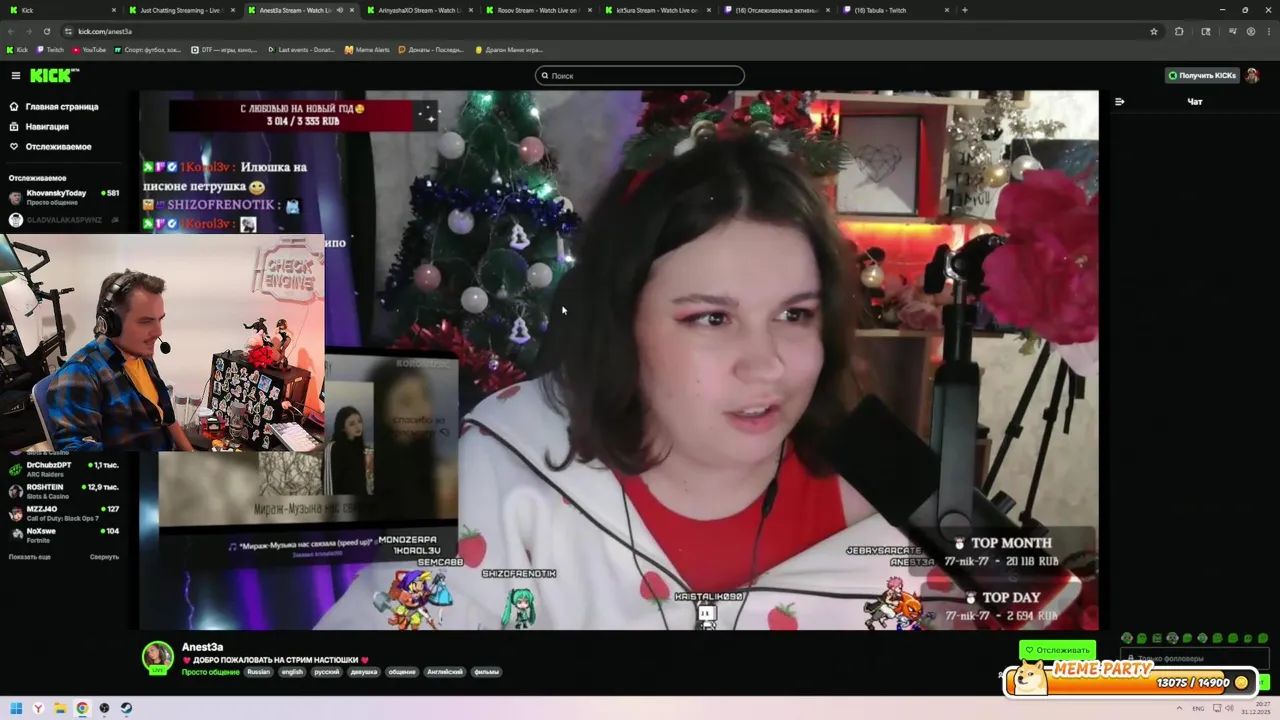Open Anest3a channel name link

(x=202, y=648)
